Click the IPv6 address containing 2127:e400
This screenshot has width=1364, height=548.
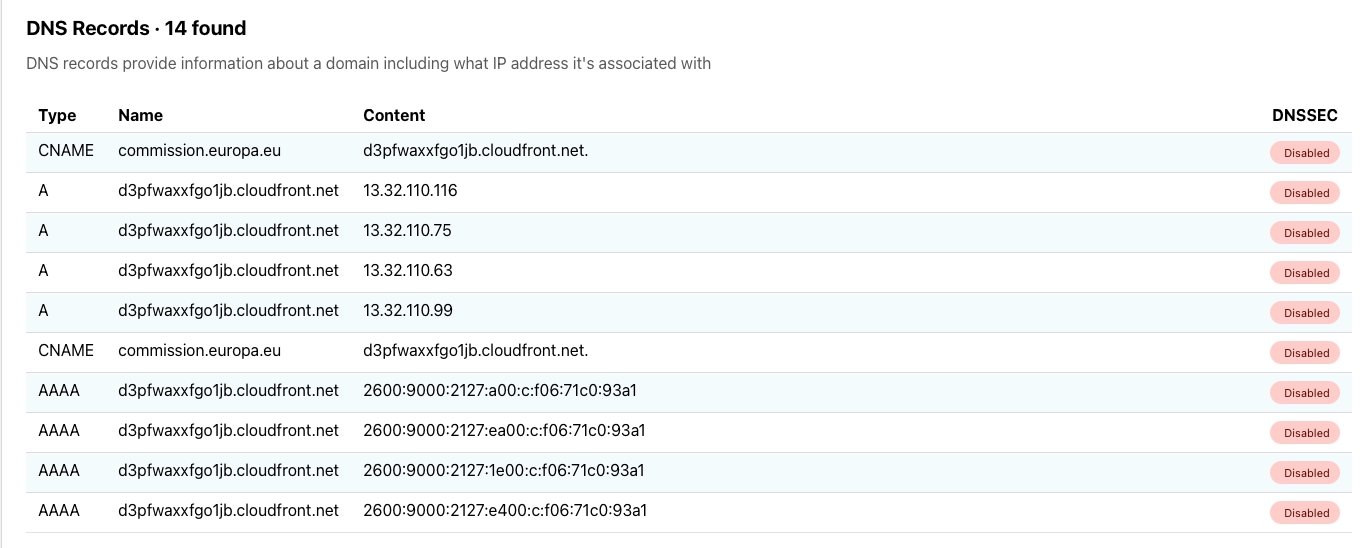point(505,510)
